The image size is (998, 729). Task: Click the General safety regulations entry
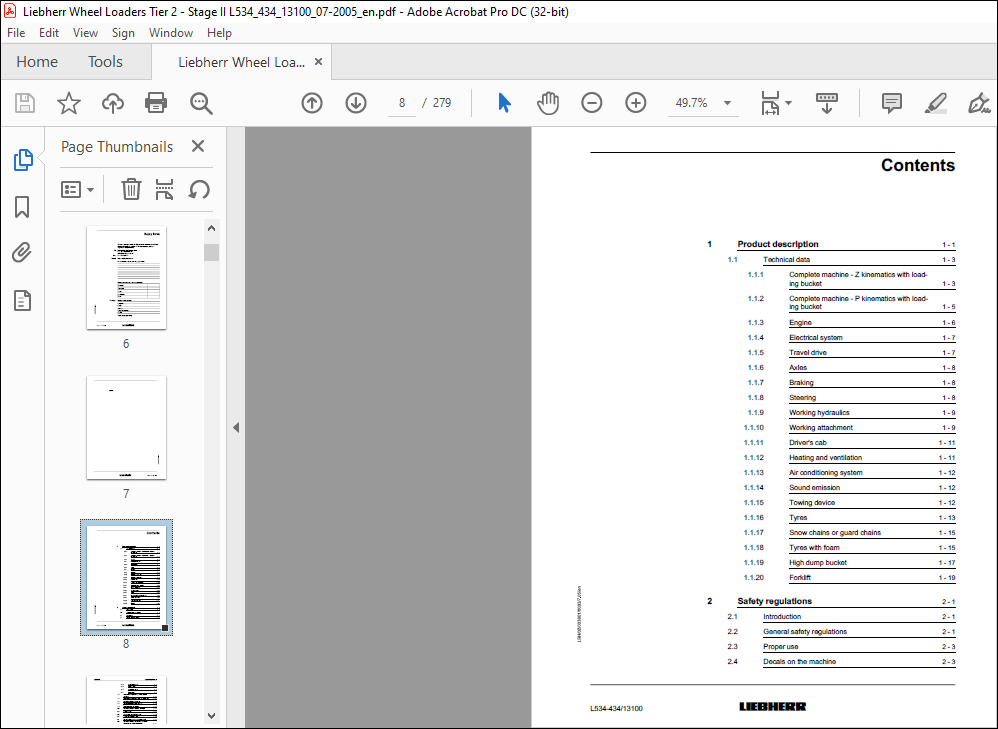pos(805,632)
